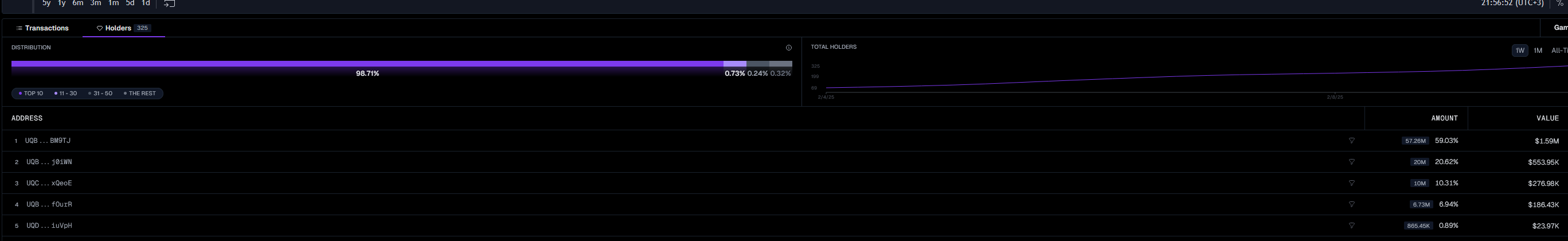Set chart range to 5d
This screenshot has height=241, width=1568.
130,3
